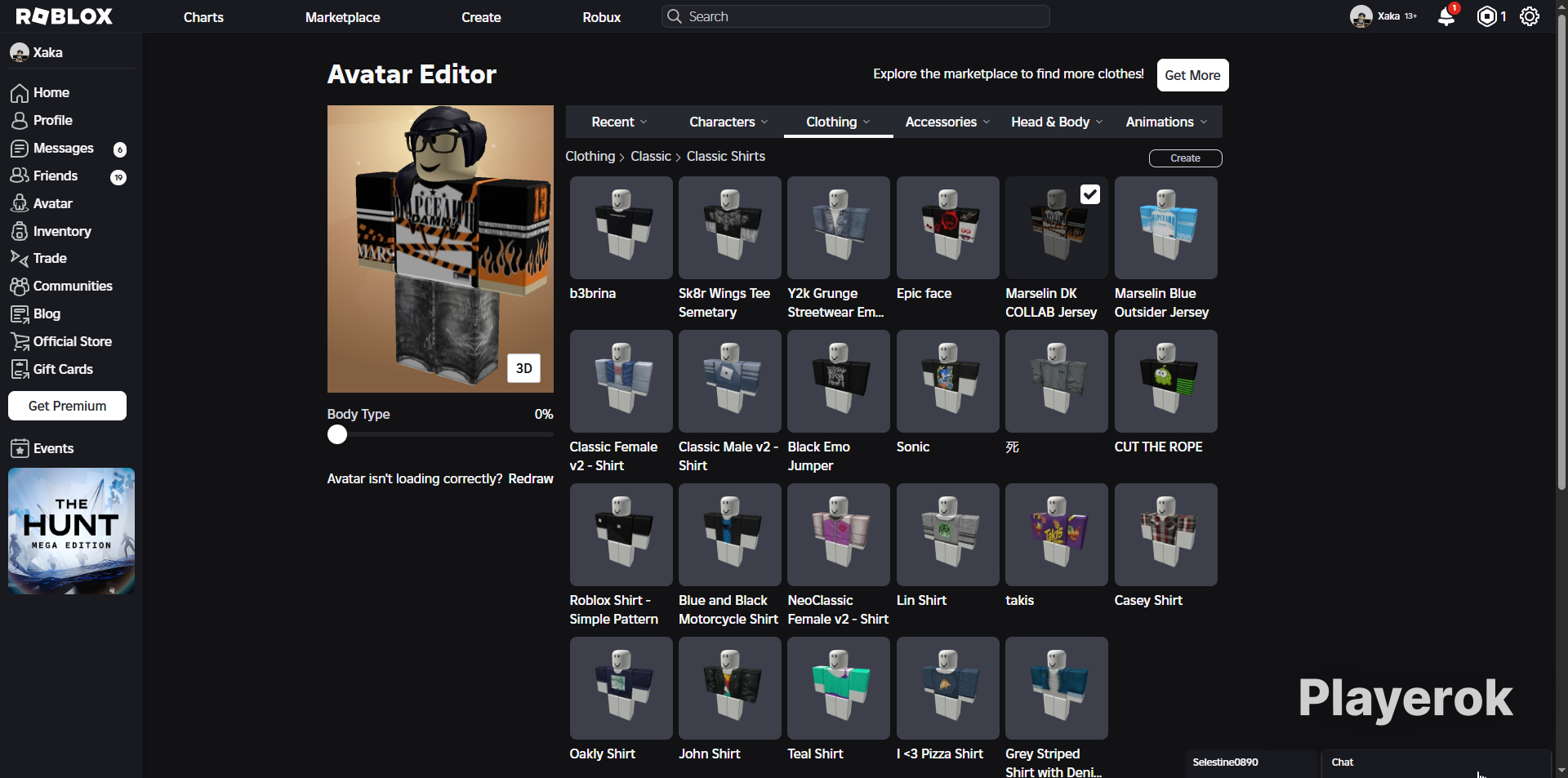The width and height of the screenshot is (1568, 778).
Task: Open Marketplace in top navigation
Action: click(x=342, y=17)
